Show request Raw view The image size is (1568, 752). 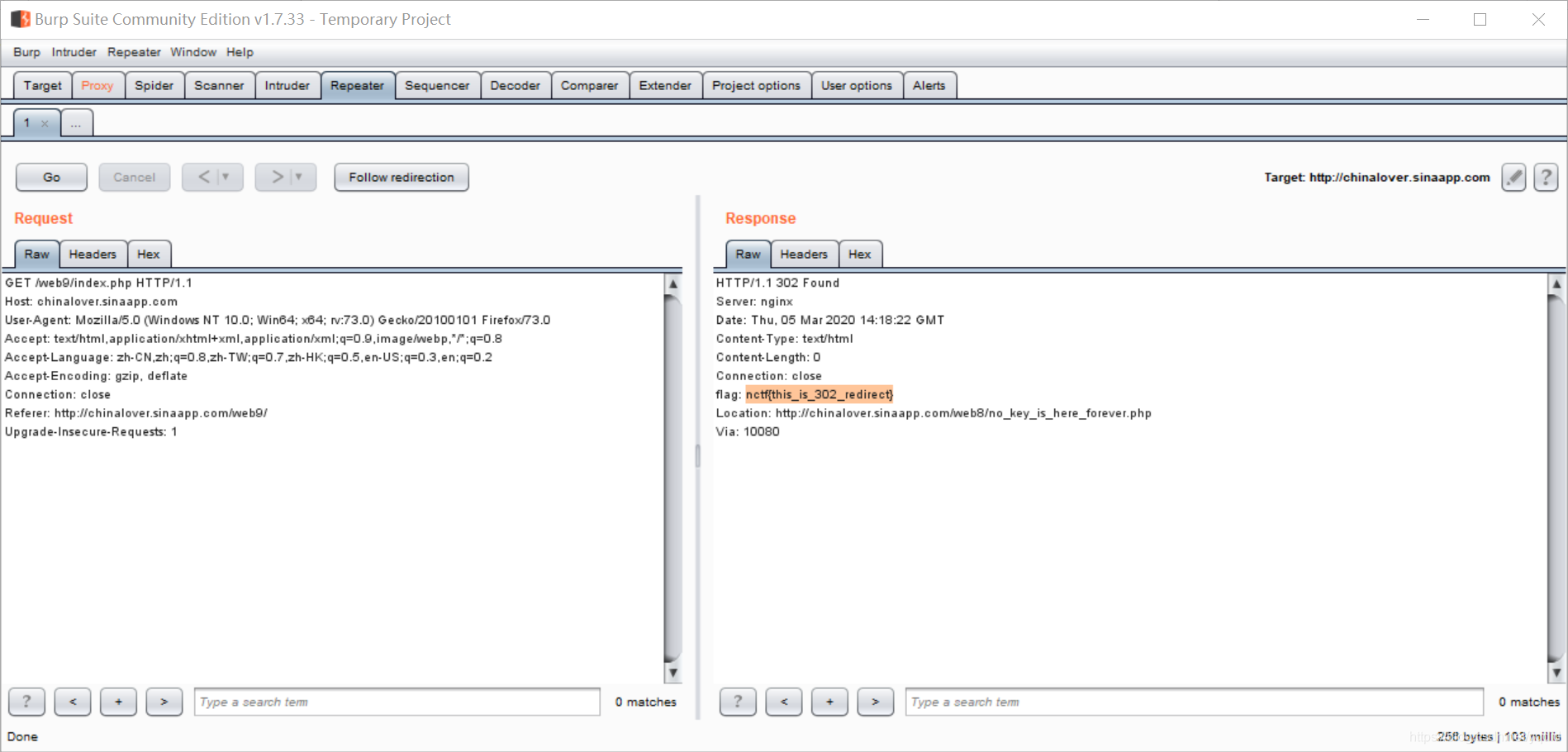37,254
